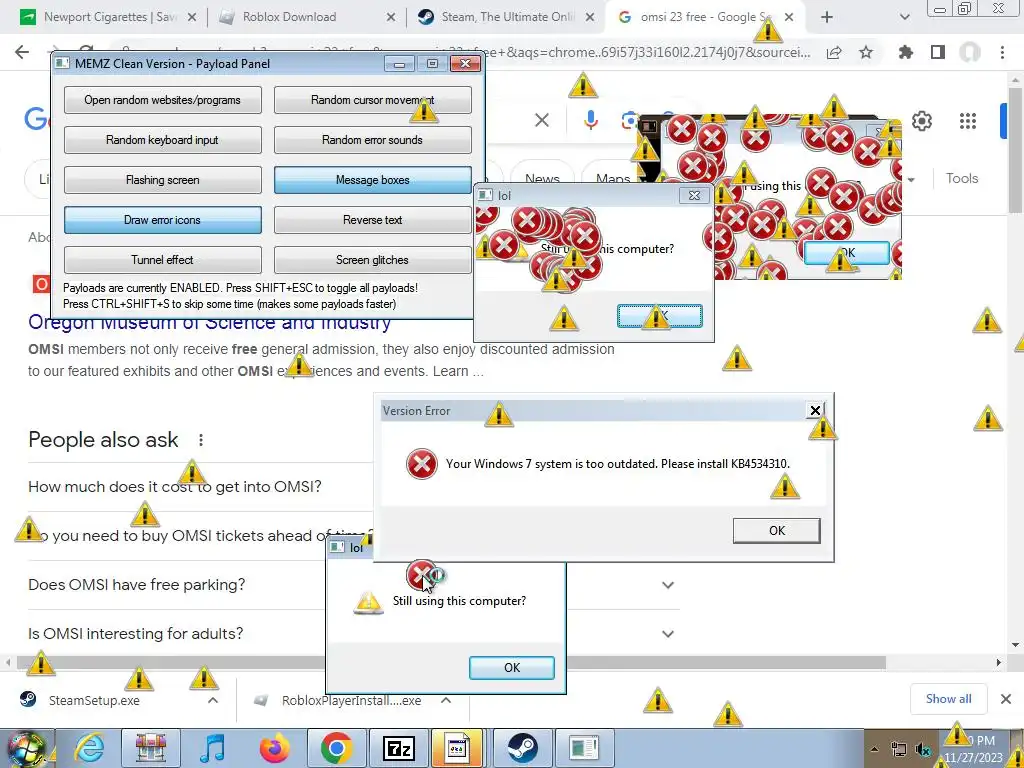This screenshot has width=1024, height=768.
Task: Click red error icon in Version Error dialog
Action: click(421, 464)
